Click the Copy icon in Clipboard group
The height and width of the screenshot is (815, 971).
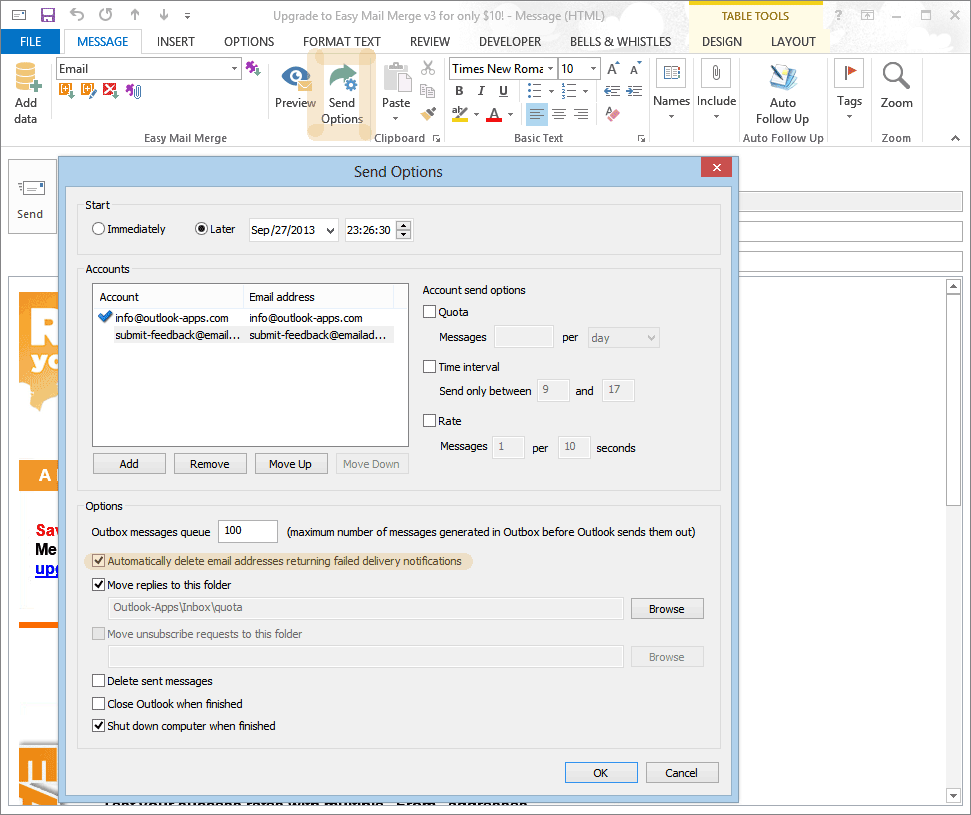coord(428,91)
